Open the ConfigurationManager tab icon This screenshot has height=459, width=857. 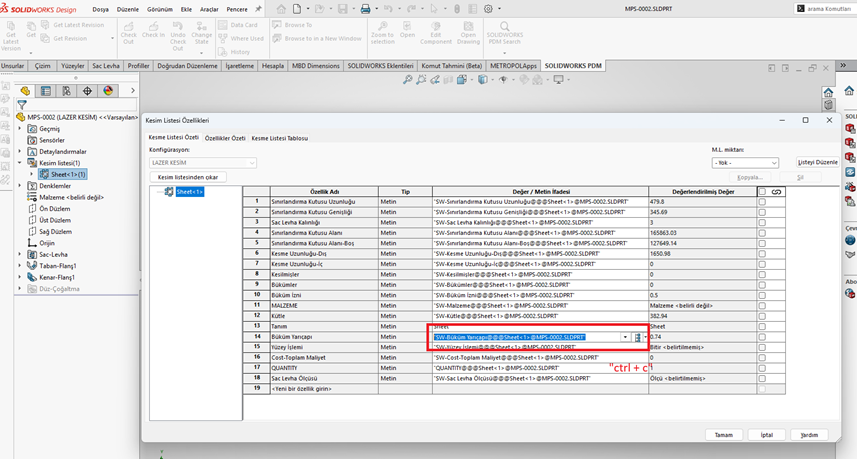point(66,91)
